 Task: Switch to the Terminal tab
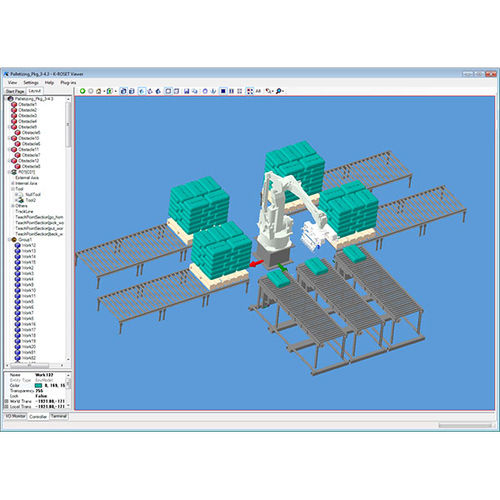pos(59,416)
